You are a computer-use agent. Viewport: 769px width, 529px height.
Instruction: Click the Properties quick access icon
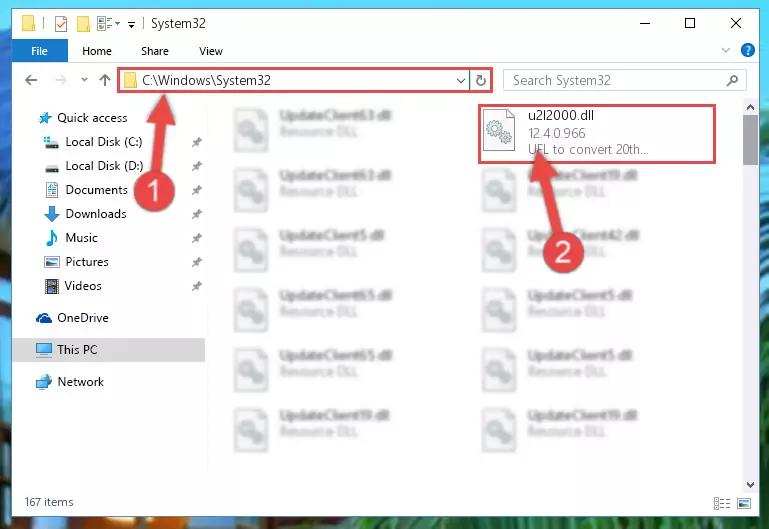[x=61, y=24]
